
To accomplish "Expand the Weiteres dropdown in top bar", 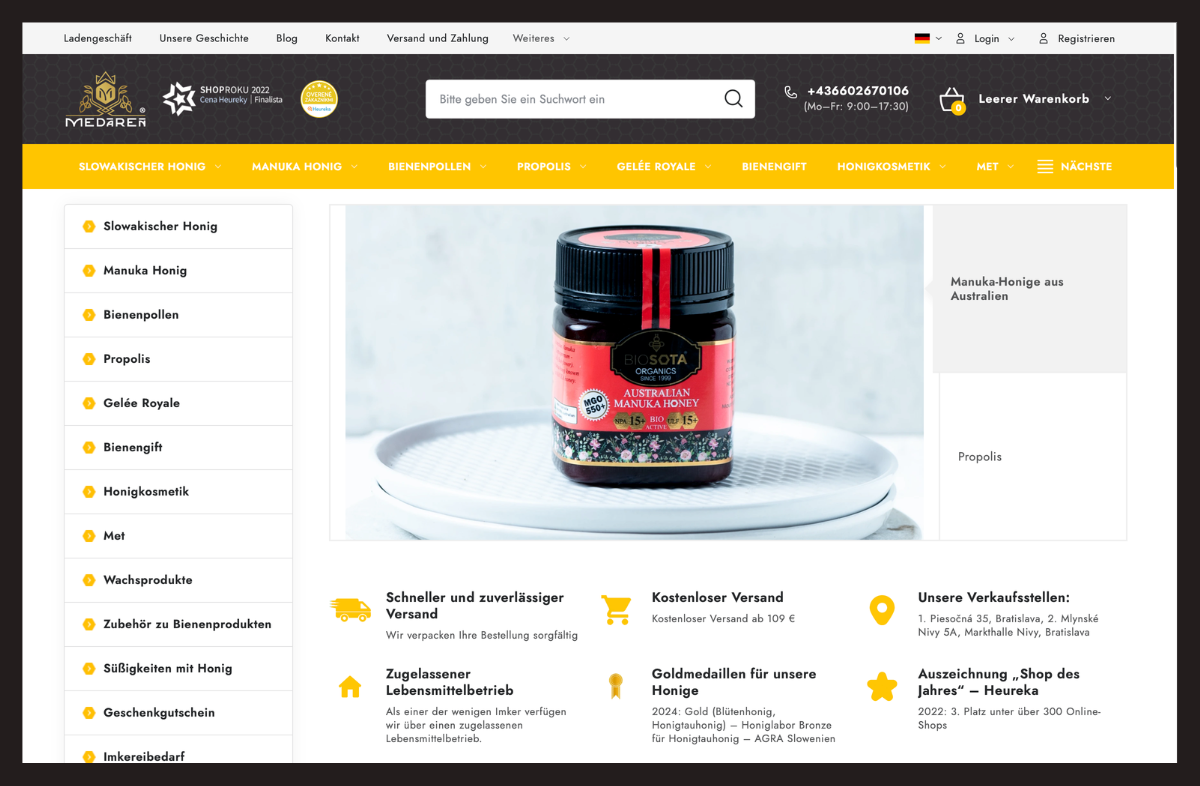I will click(541, 39).
